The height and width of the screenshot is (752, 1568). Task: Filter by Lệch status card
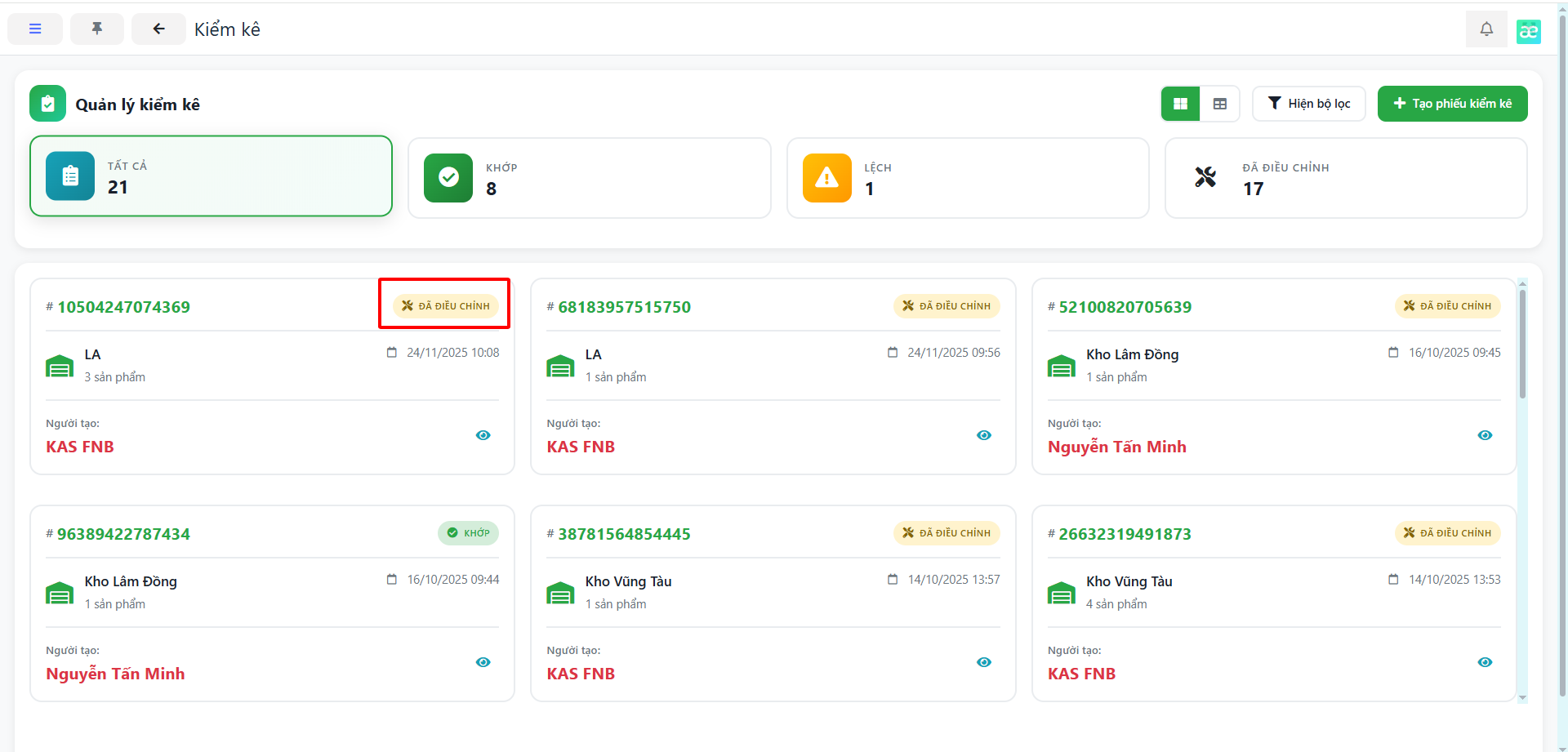(967, 178)
